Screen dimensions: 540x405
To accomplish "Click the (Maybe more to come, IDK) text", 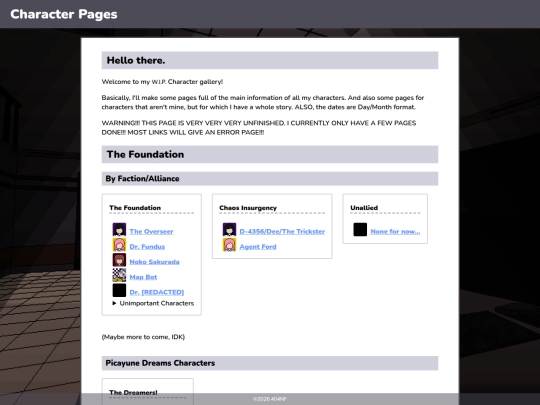I will click(143, 337).
